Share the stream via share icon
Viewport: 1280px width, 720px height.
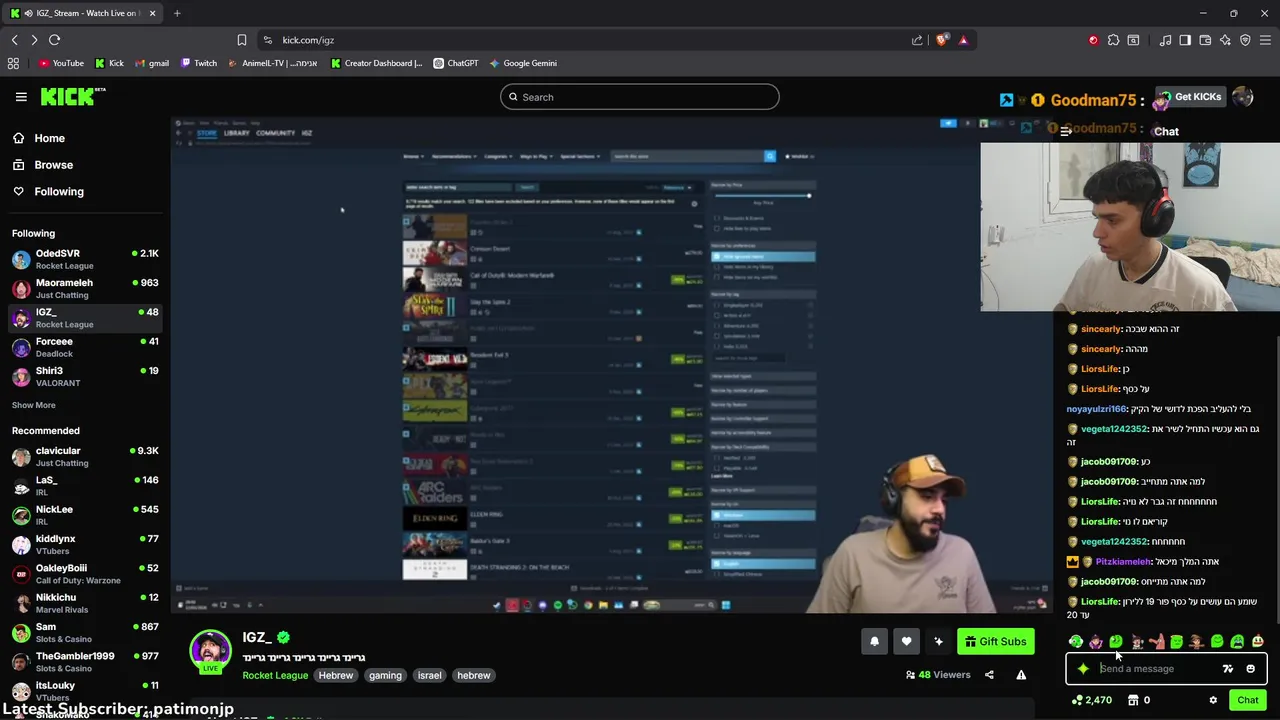989,675
